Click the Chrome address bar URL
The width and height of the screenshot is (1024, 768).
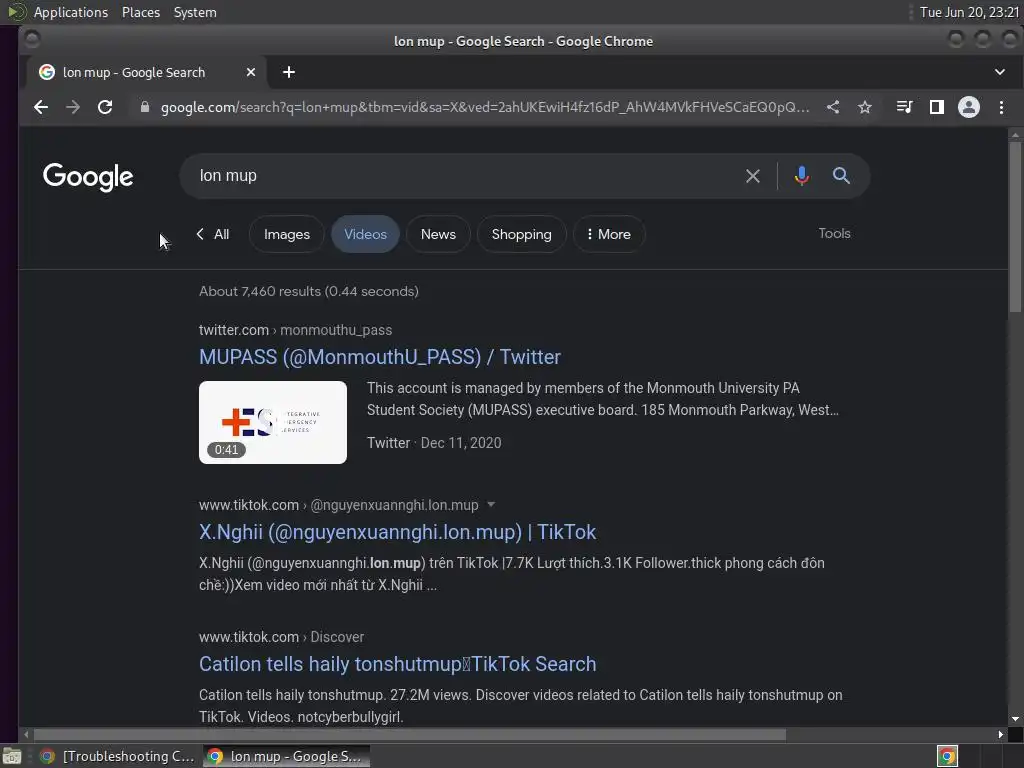click(485, 107)
